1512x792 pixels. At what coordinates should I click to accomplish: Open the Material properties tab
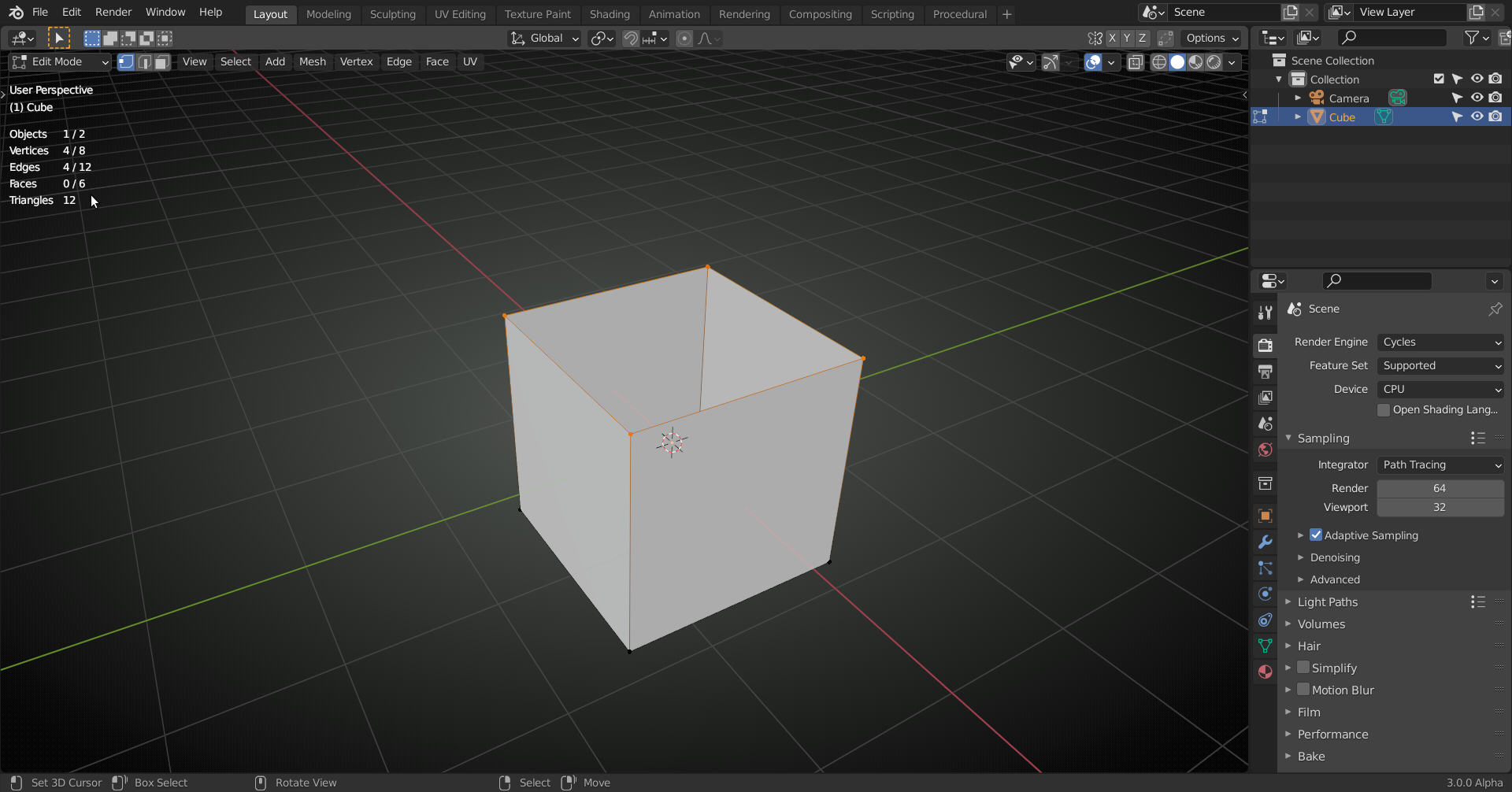point(1266,672)
